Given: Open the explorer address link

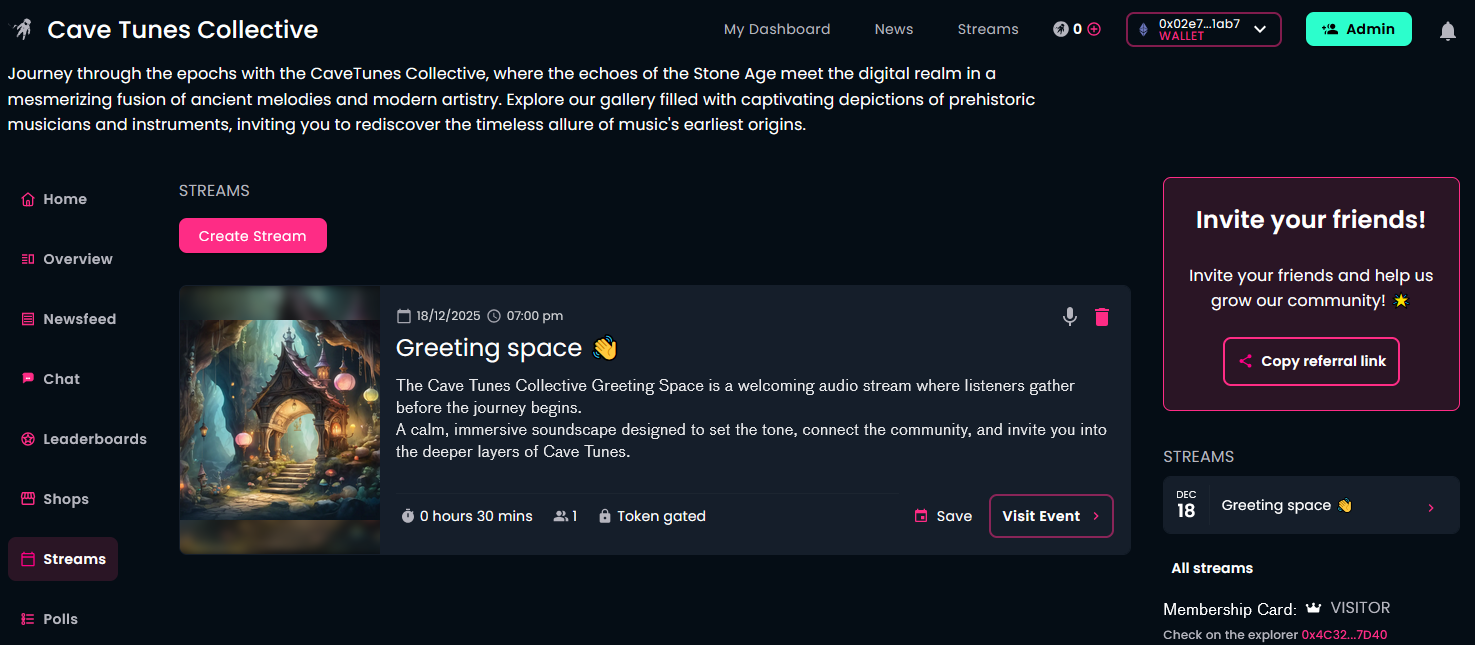Looking at the screenshot, I should point(1343,635).
